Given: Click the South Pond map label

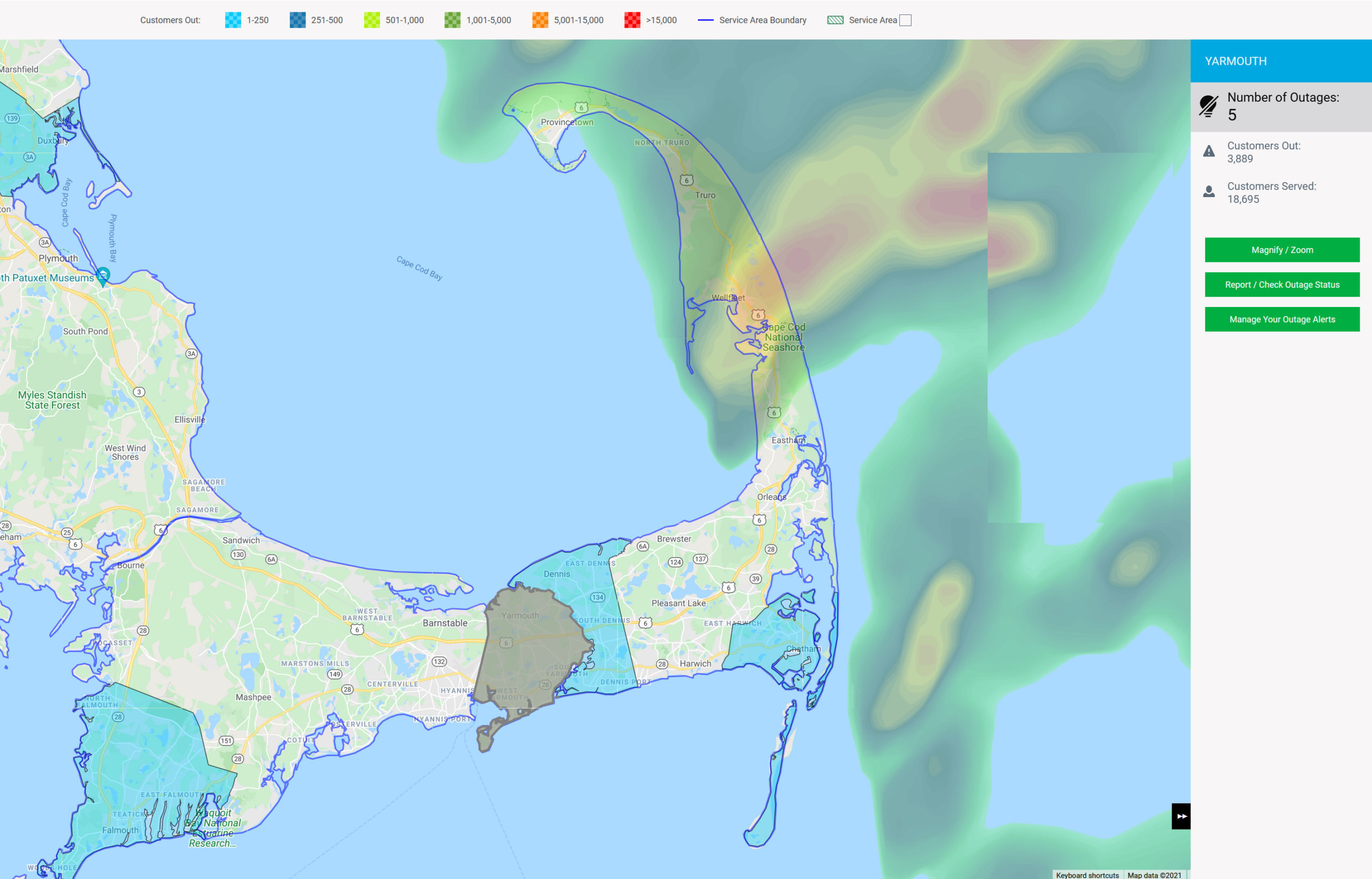Looking at the screenshot, I should click(x=85, y=332).
